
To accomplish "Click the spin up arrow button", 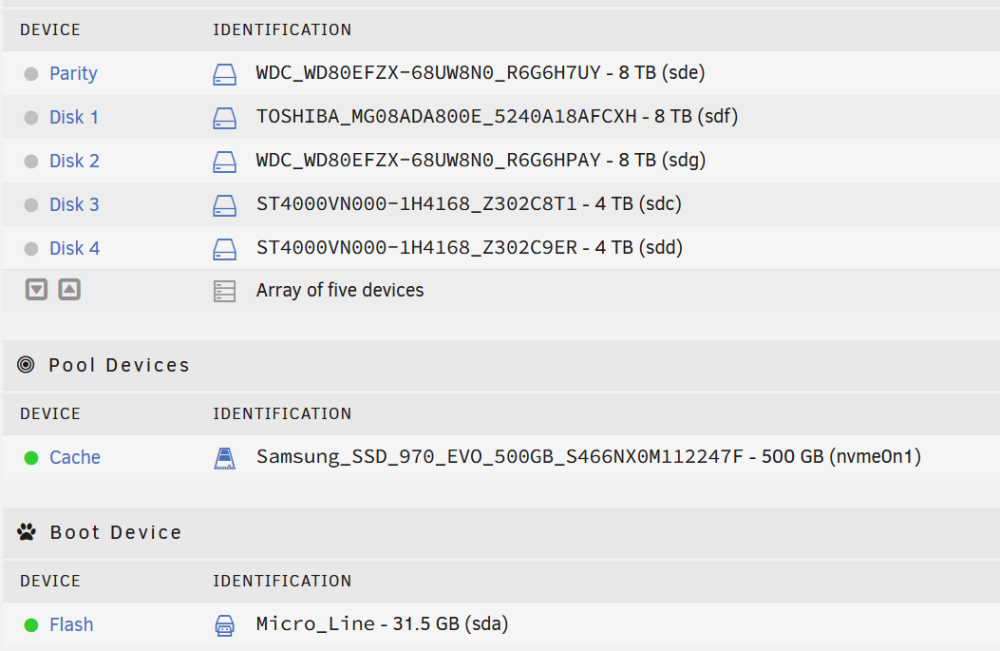I will pyautogui.click(x=70, y=289).
